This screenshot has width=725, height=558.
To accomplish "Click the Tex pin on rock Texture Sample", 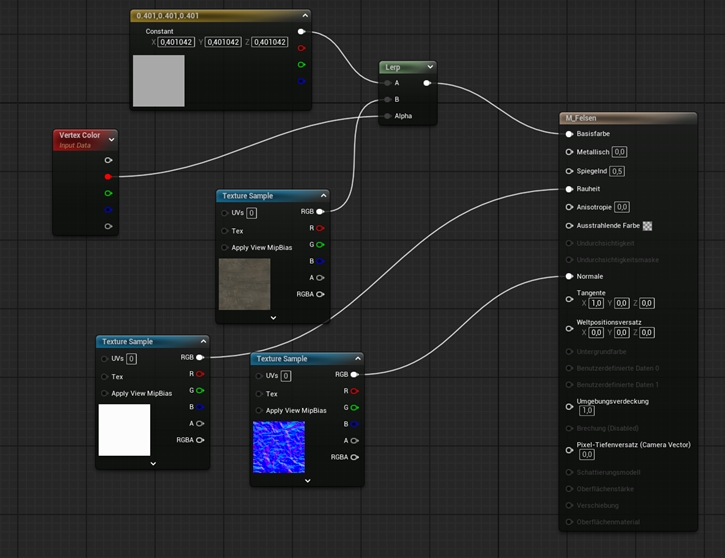I will (225, 229).
